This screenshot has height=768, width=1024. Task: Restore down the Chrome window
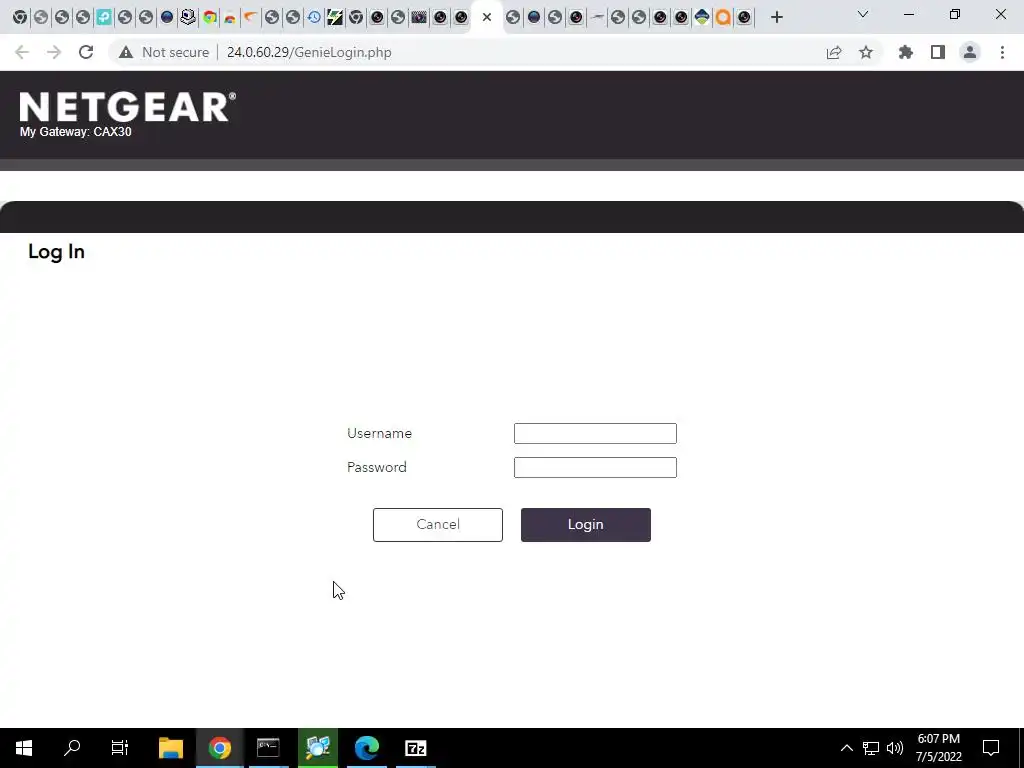click(x=955, y=14)
